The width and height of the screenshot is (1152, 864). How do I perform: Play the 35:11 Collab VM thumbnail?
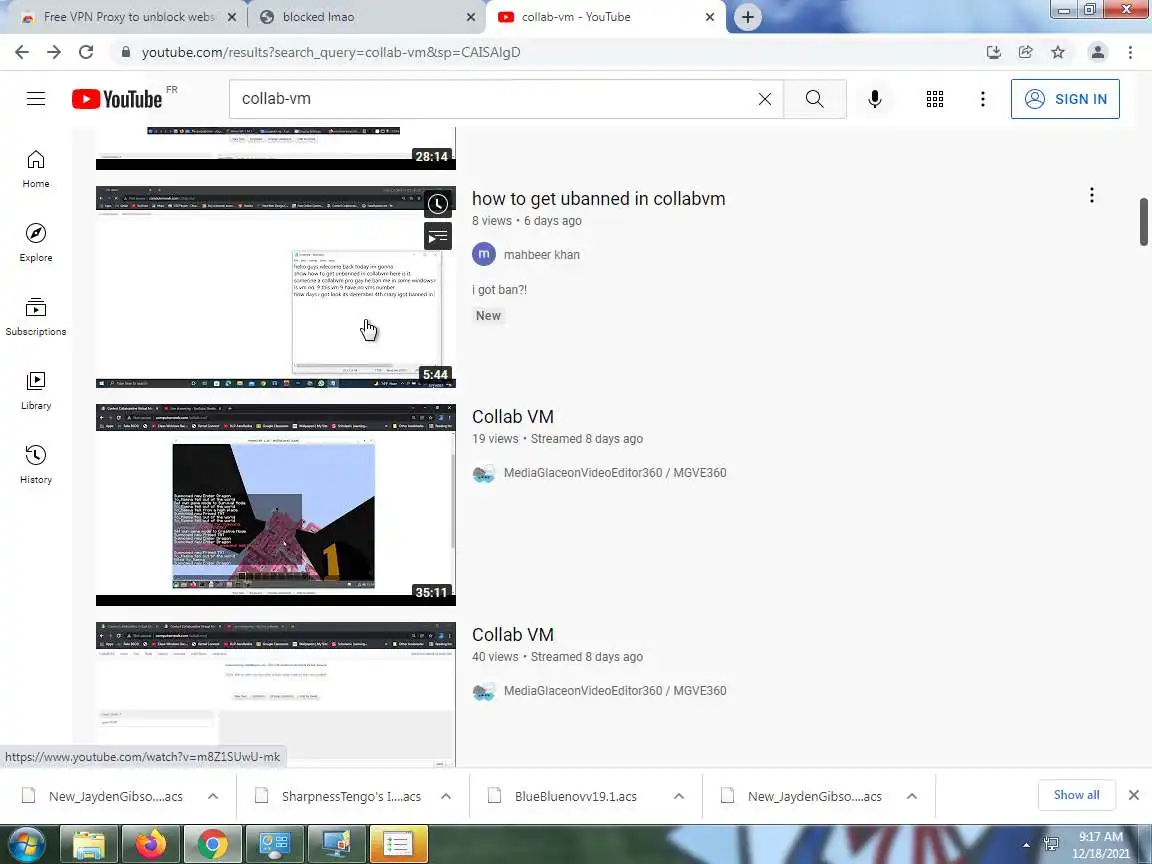pos(276,505)
